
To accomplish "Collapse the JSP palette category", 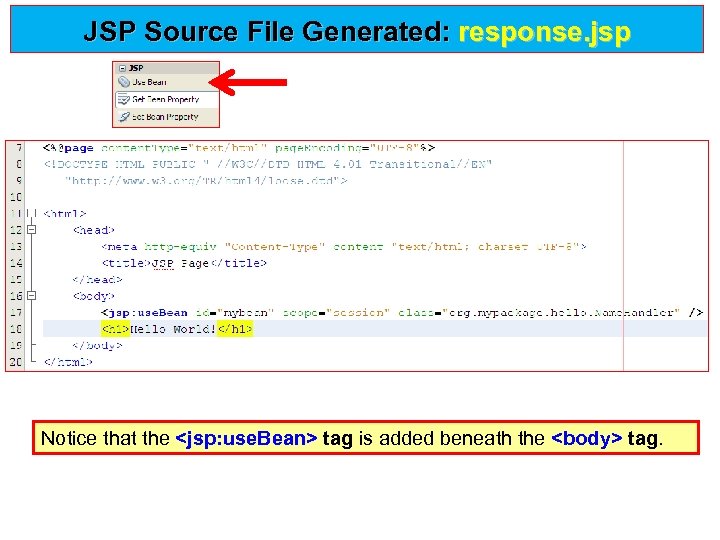I will tap(122, 68).
